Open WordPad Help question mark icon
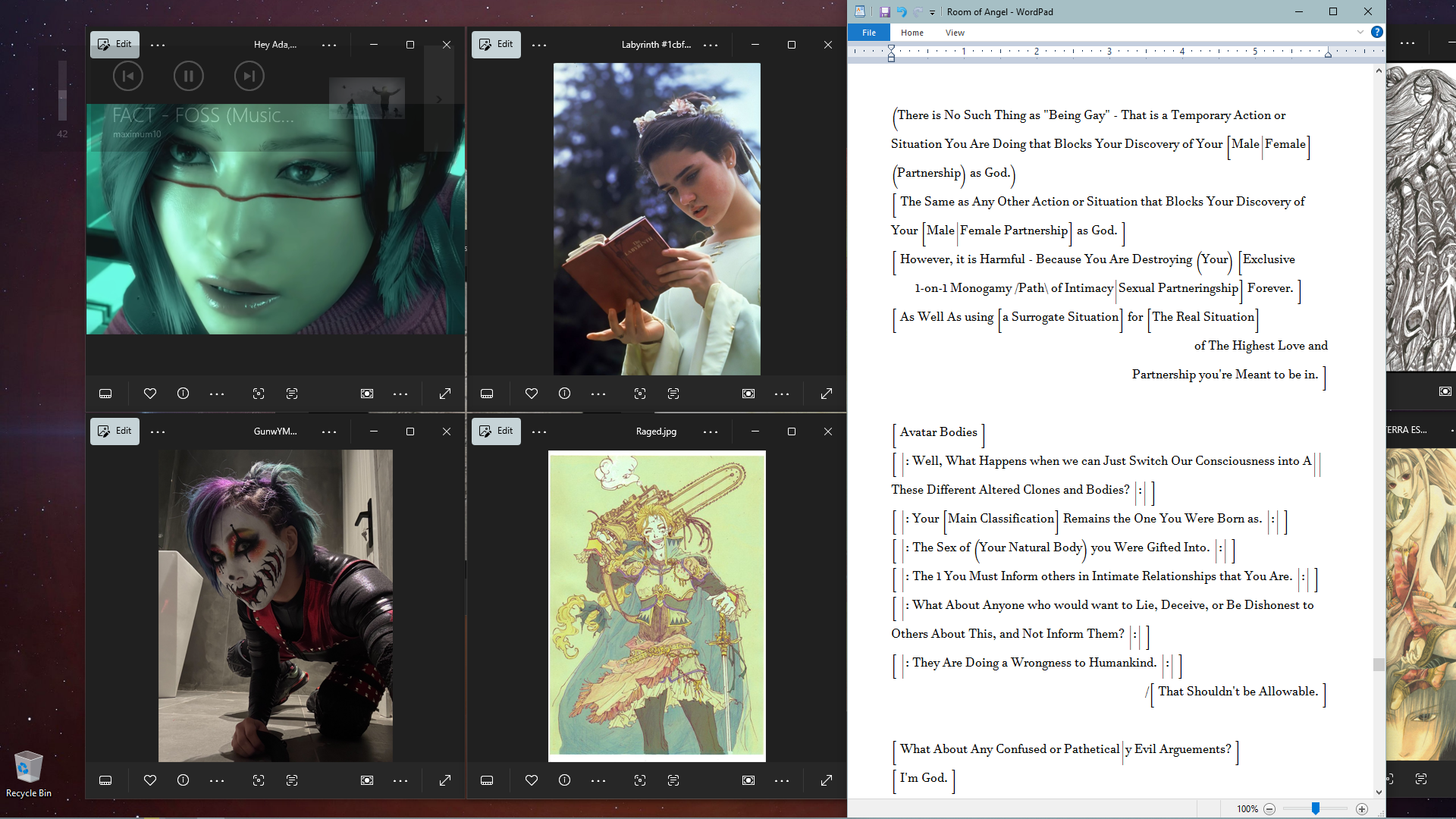This screenshot has width=1456, height=819. pyautogui.click(x=1376, y=32)
